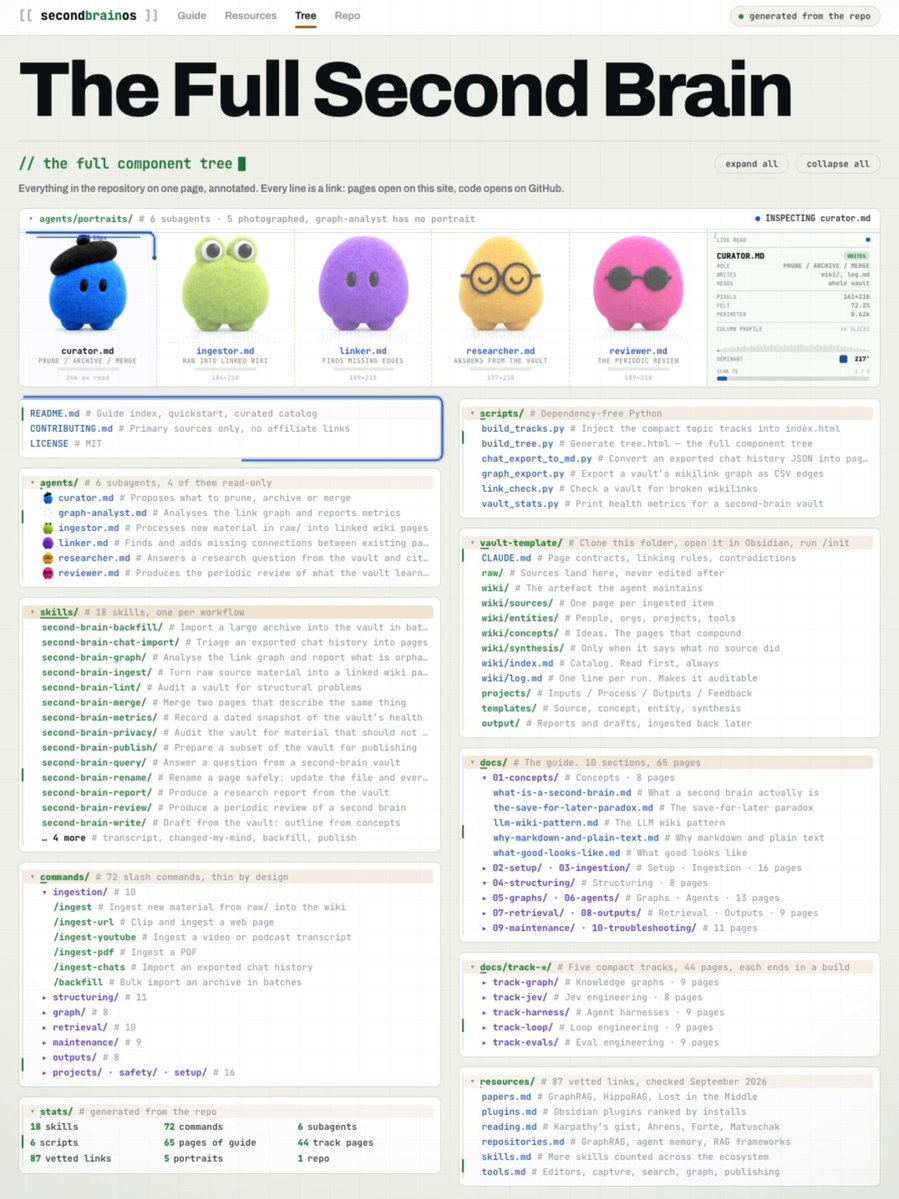
Task: Click the pink icon beside reviewer.md row
Action: tap(47, 573)
